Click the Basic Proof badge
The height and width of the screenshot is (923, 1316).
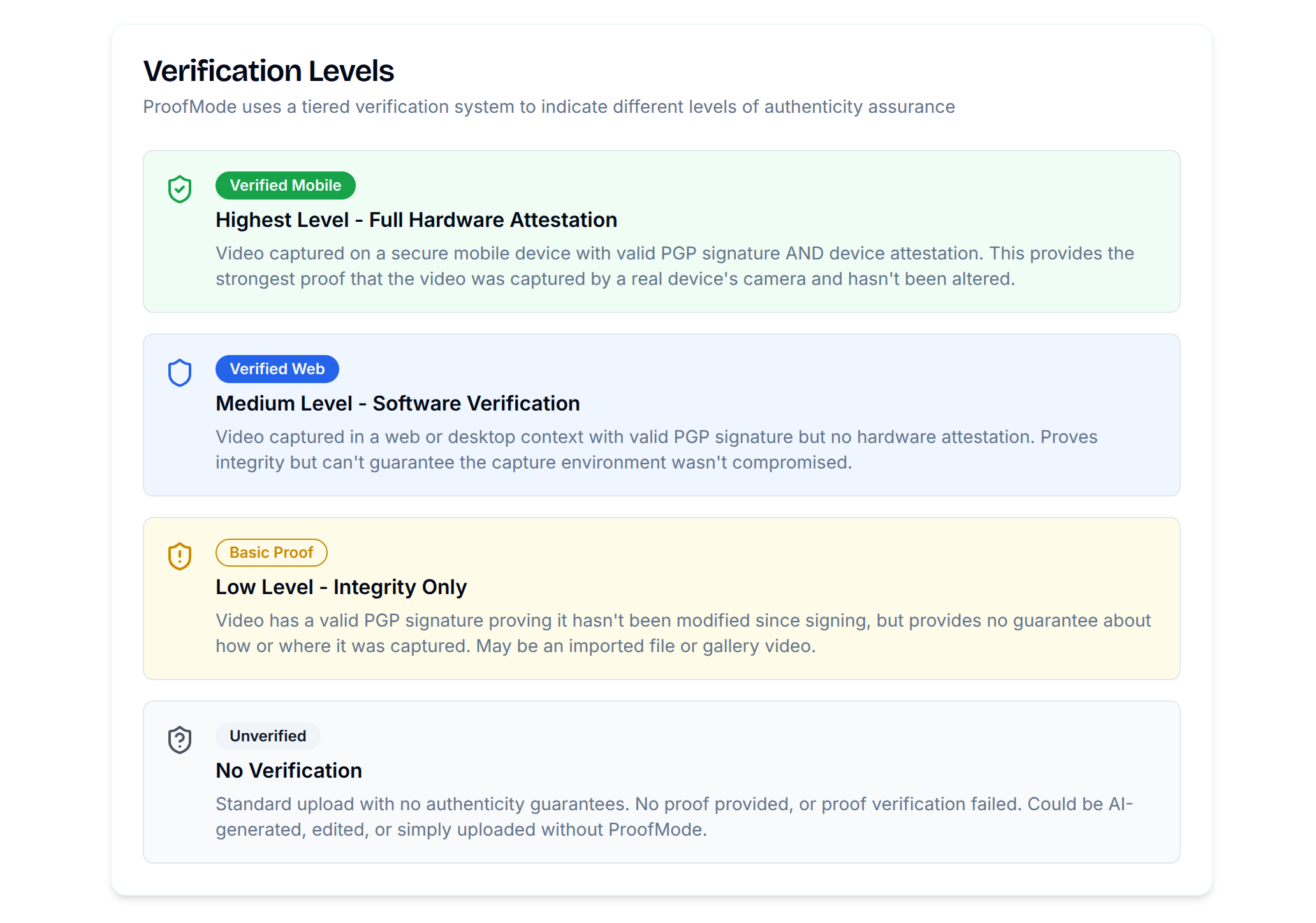pyautogui.click(x=271, y=553)
